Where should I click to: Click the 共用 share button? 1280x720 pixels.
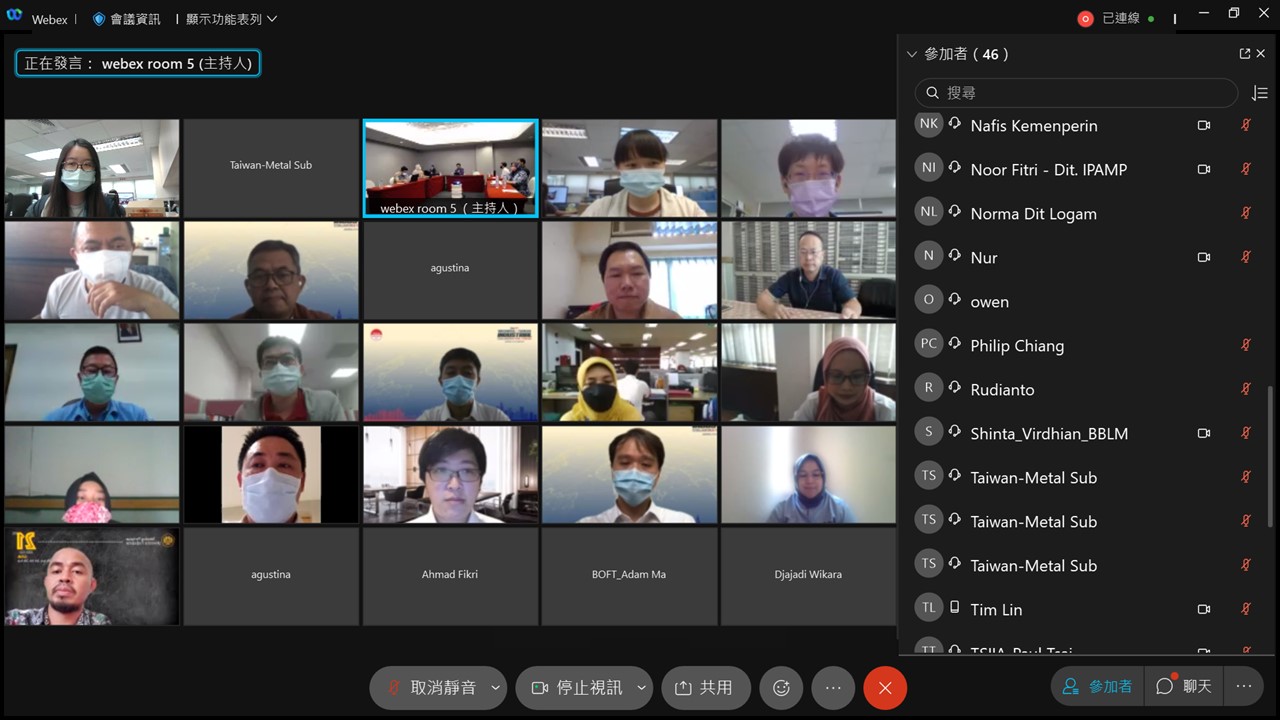coord(705,688)
